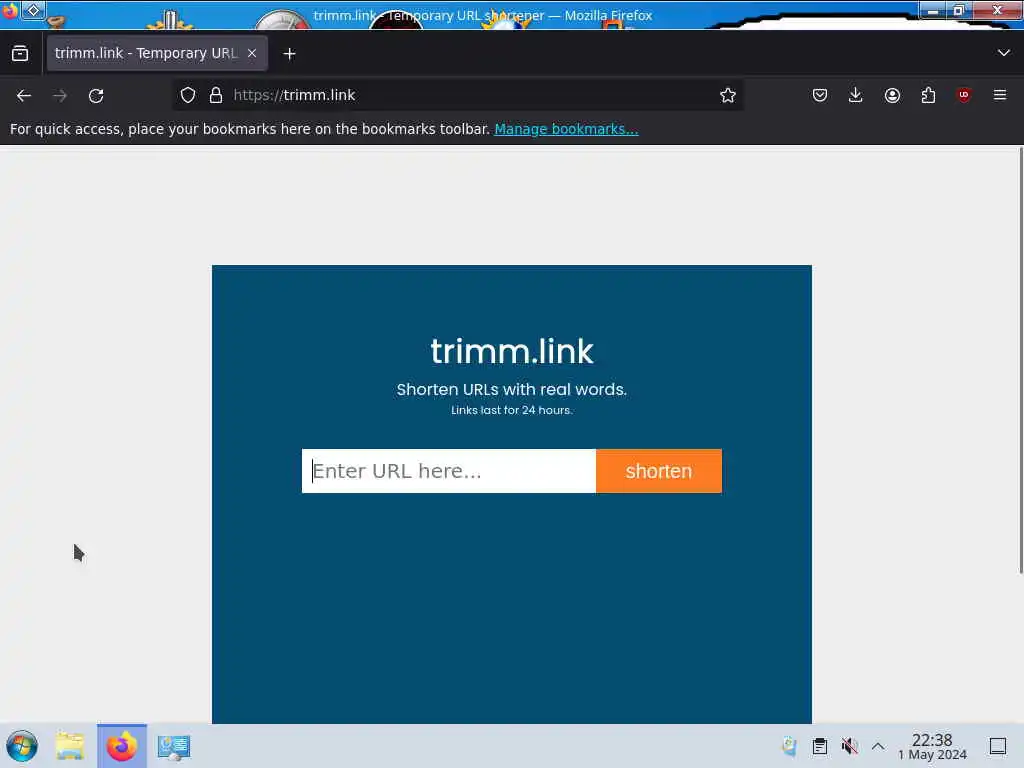This screenshot has height=768, width=1024.
Task: Follow the Manage bookmarks link
Action: pos(566,129)
